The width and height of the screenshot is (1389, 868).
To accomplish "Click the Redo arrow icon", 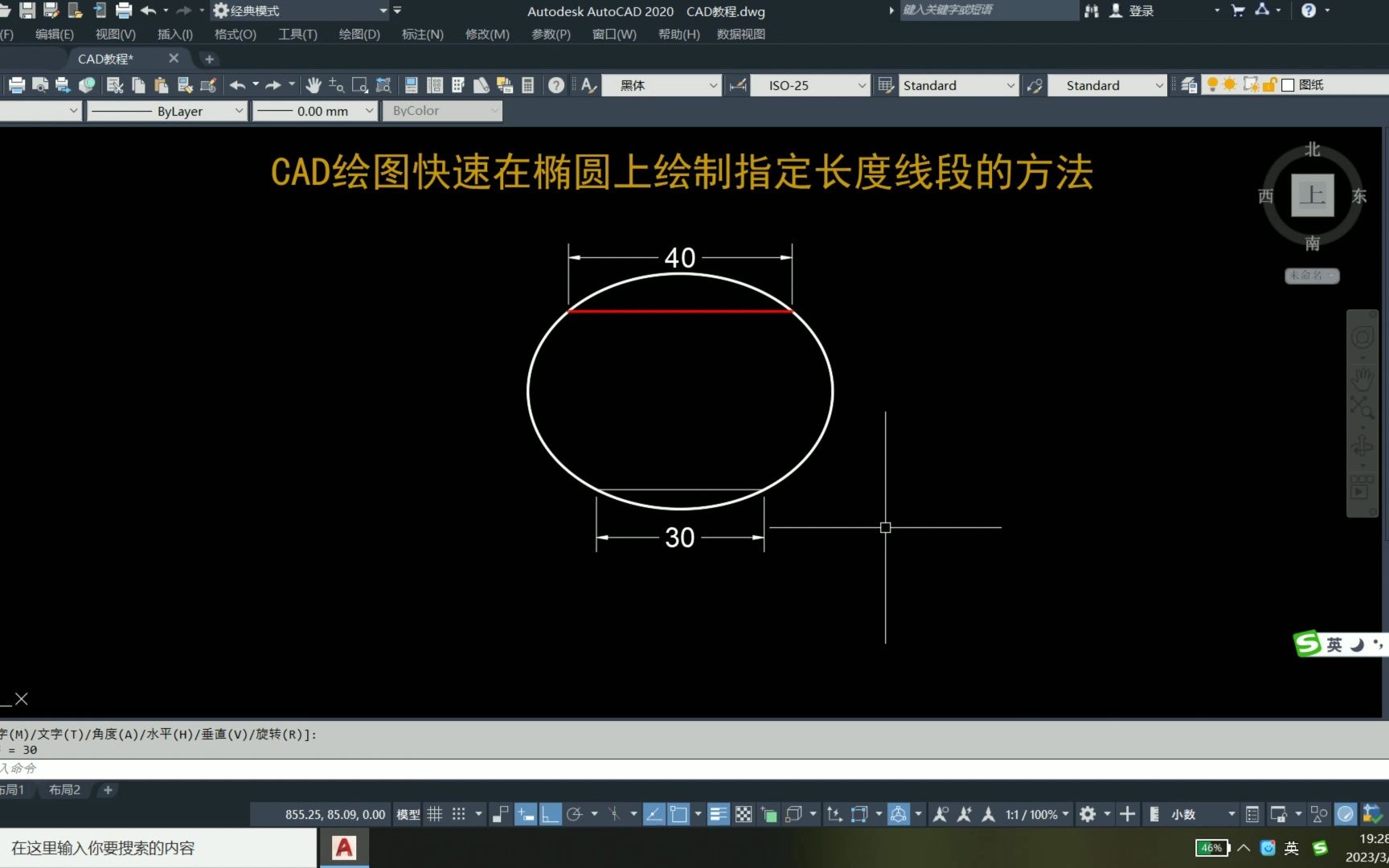I will tap(273, 85).
